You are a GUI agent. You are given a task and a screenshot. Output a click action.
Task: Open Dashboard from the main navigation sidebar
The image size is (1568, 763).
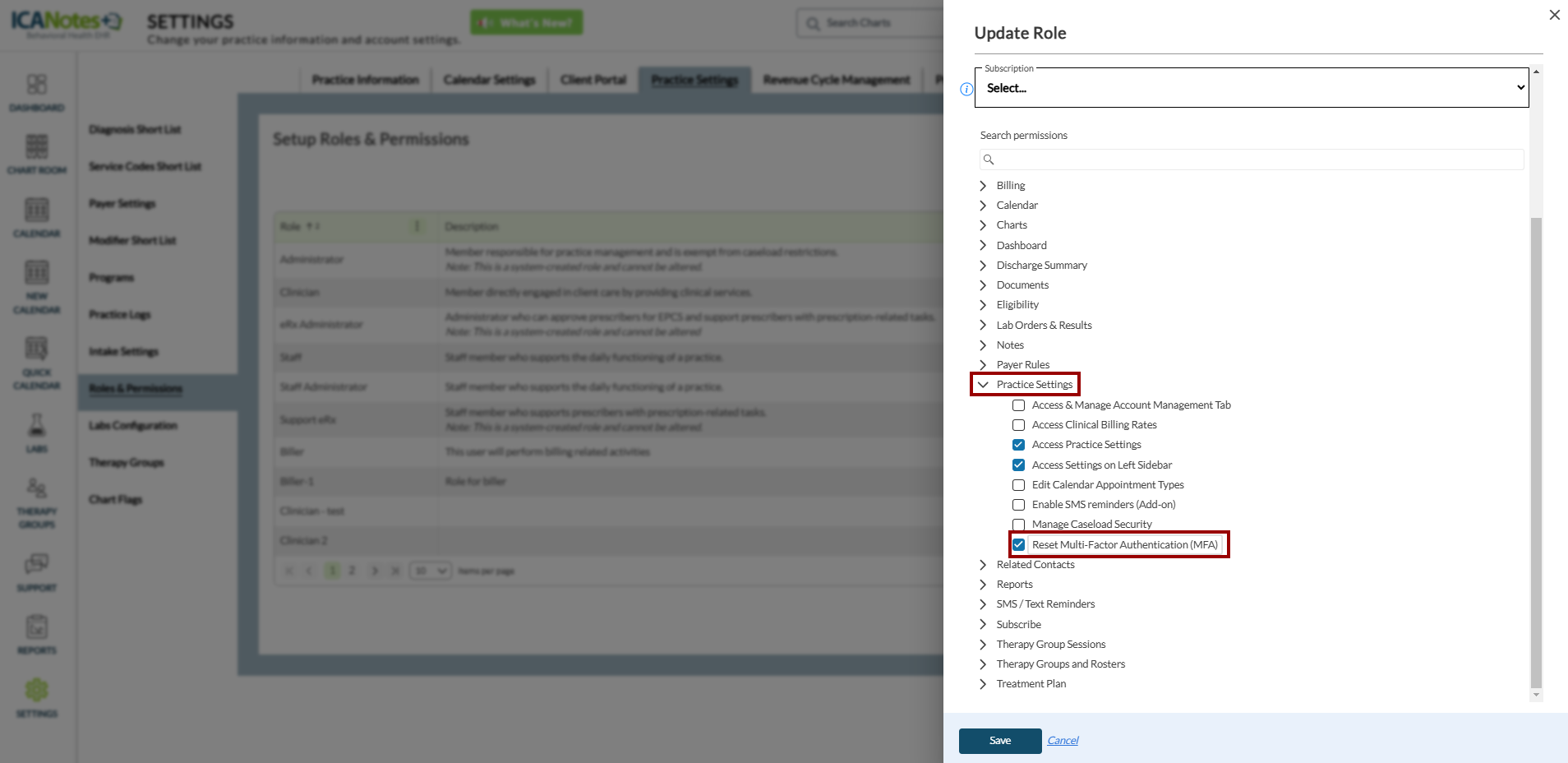pos(37,92)
